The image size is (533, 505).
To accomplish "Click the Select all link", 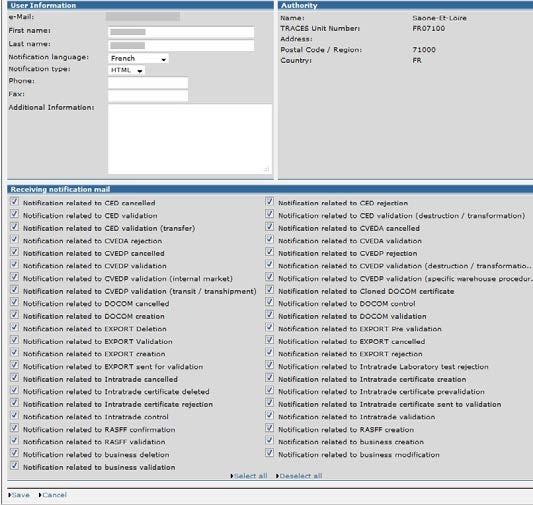I will tap(249, 476).
